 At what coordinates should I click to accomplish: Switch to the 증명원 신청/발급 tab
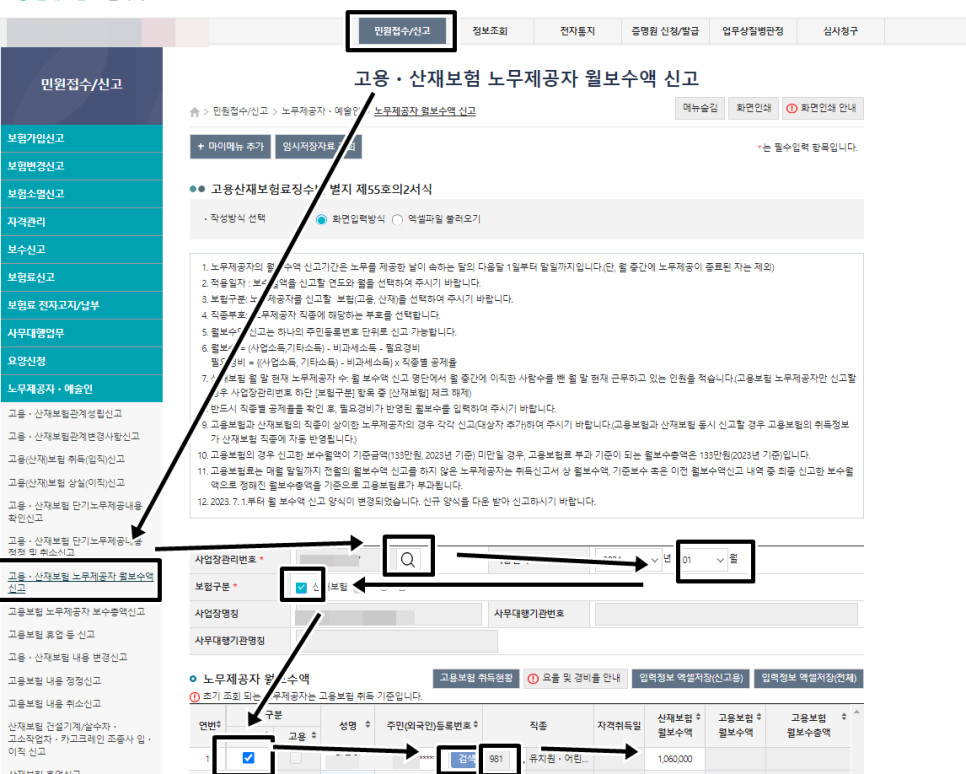pos(667,31)
